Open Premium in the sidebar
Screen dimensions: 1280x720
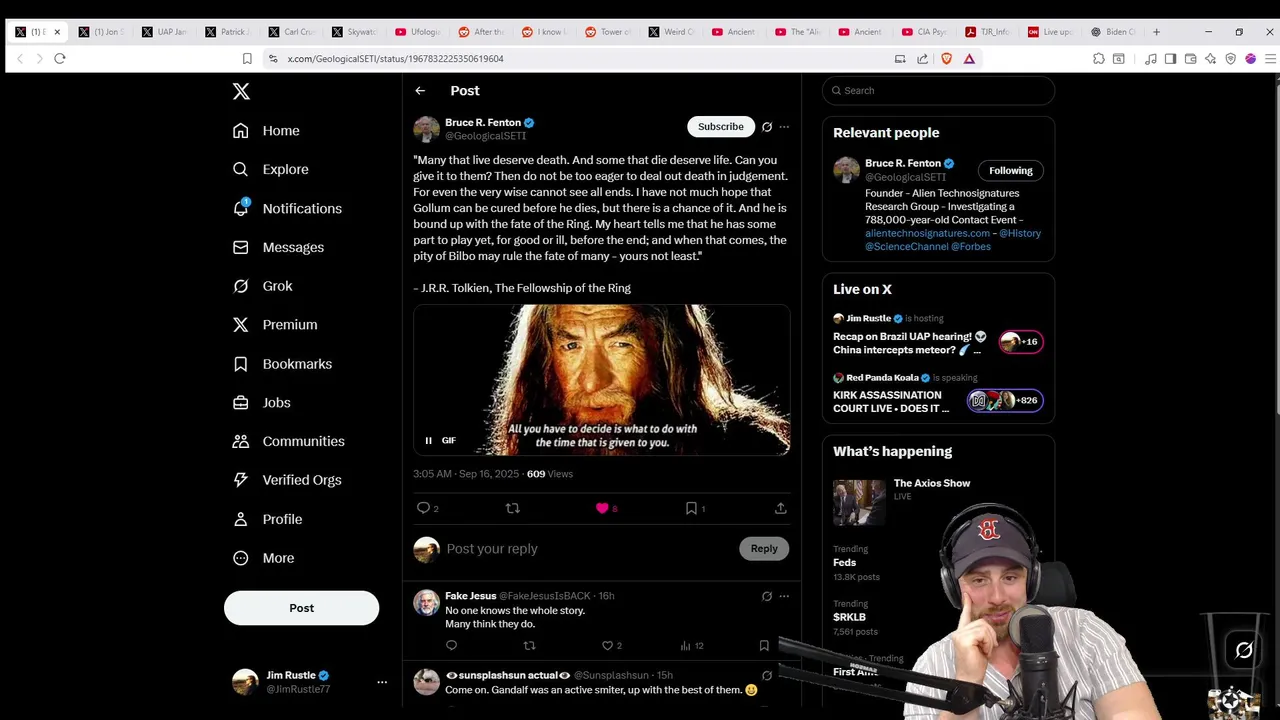click(x=275, y=325)
